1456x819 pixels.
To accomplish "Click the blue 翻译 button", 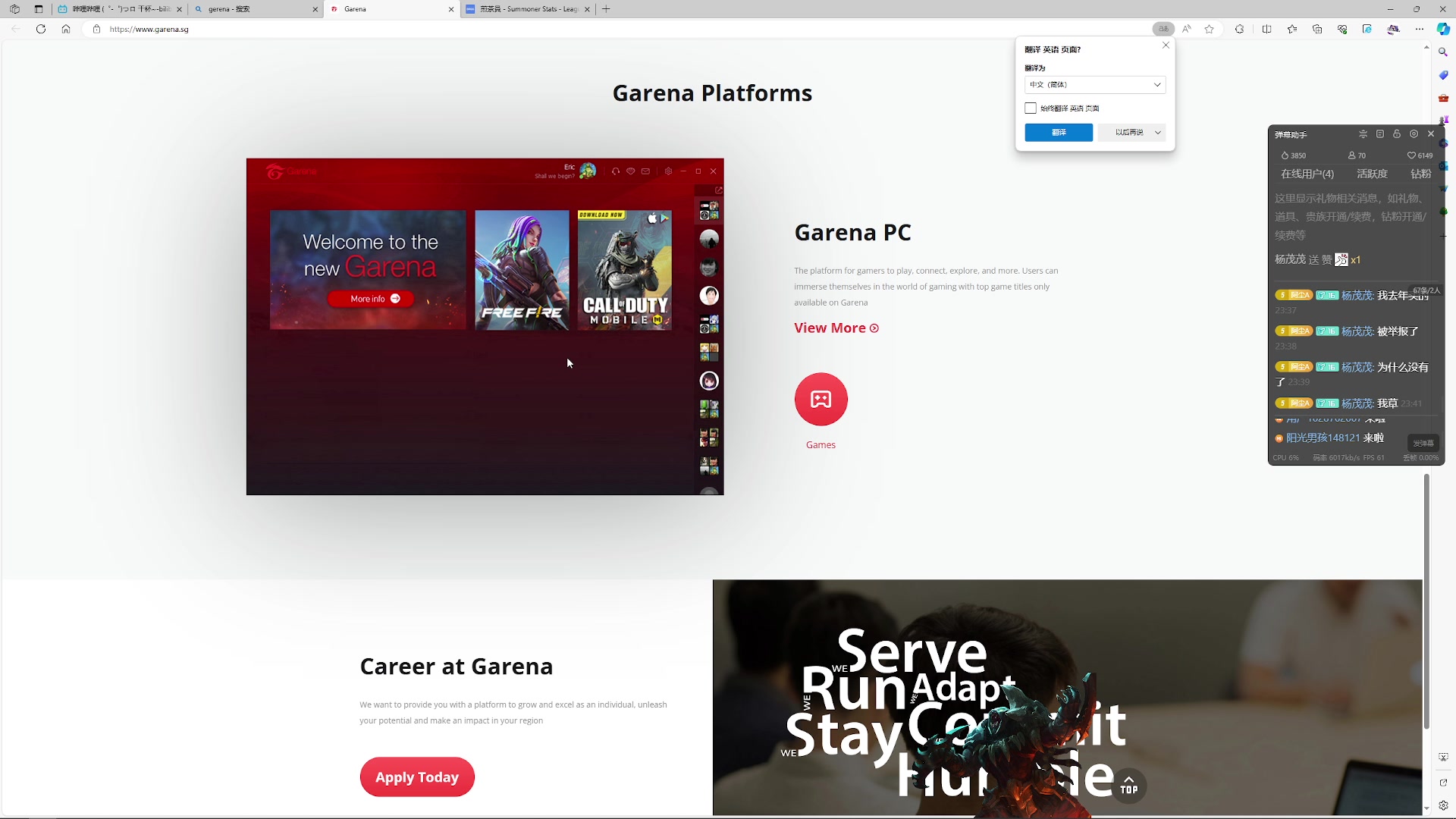I will click(x=1059, y=132).
